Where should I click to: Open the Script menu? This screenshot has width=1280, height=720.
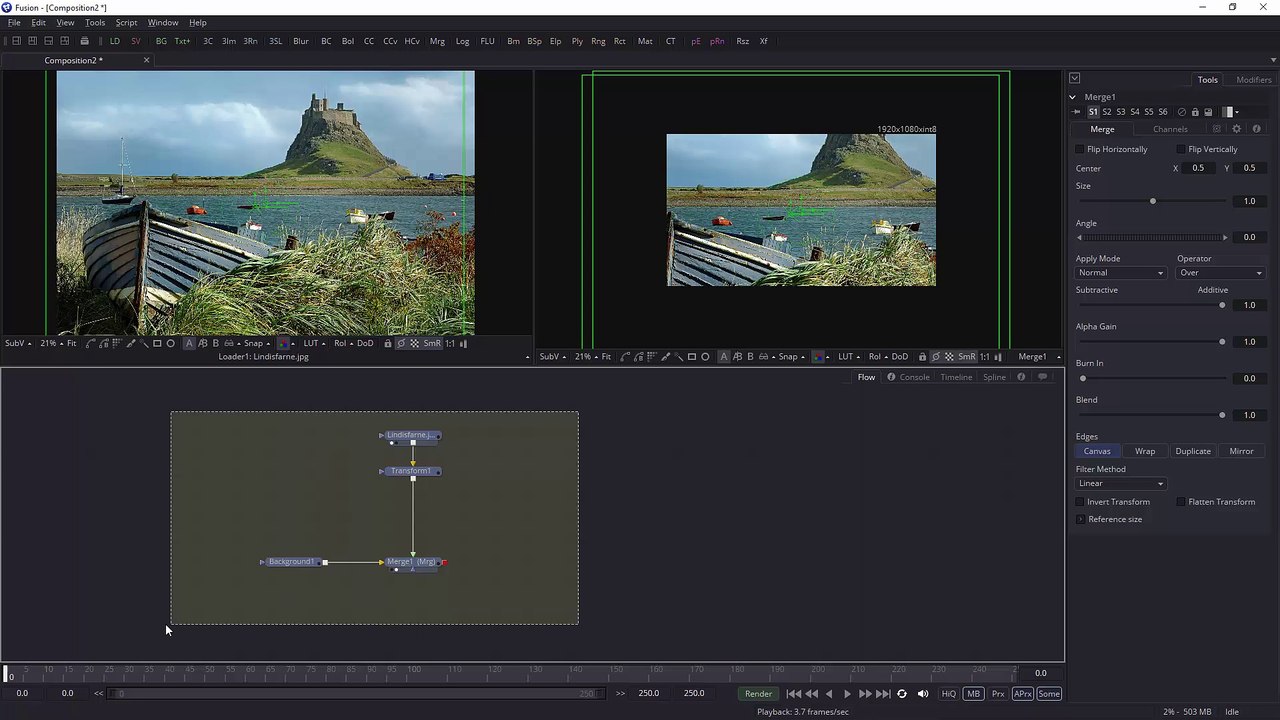tap(126, 22)
